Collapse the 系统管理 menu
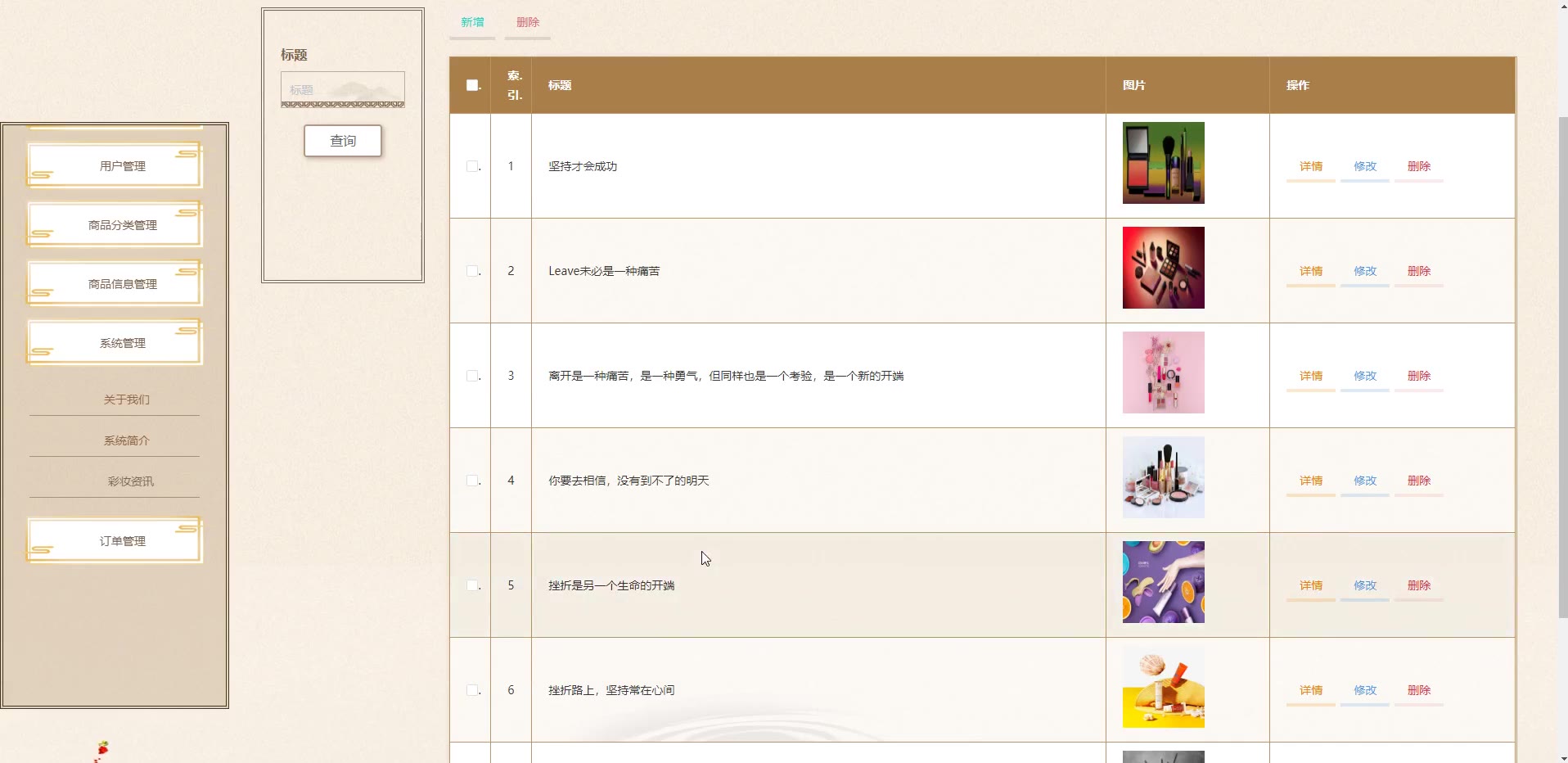The image size is (1568, 763). point(115,342)
